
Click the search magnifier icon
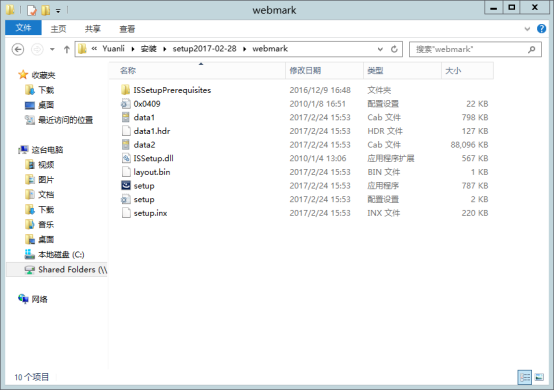coord(532,49)
